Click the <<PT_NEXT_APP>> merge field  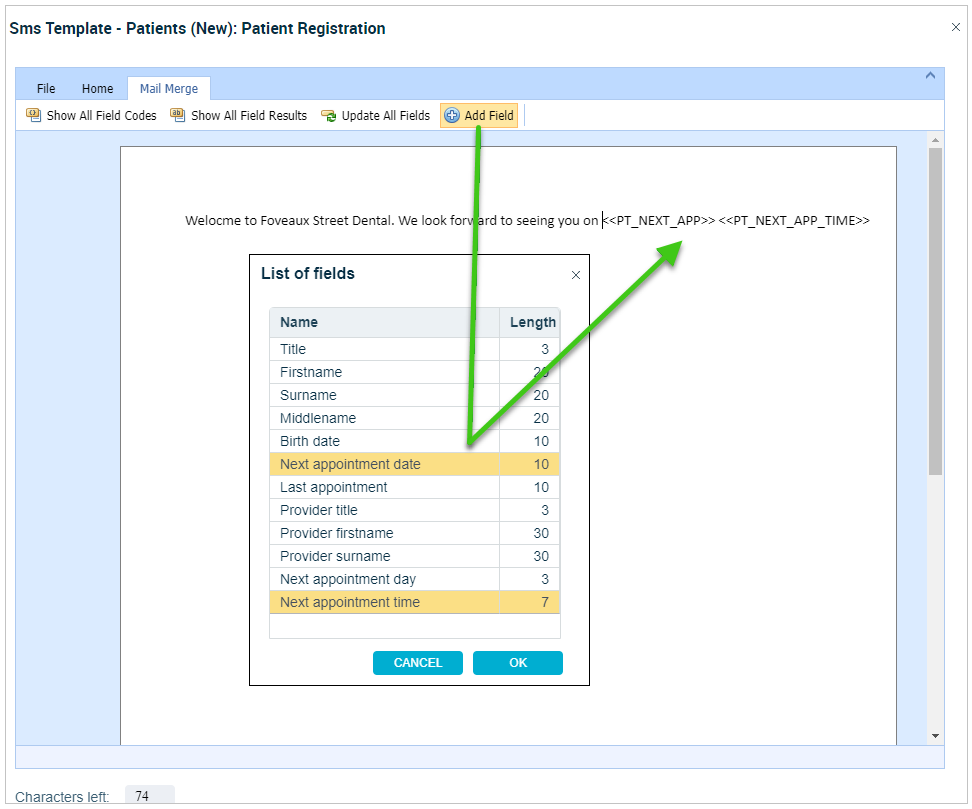click(x=659, y=221)
